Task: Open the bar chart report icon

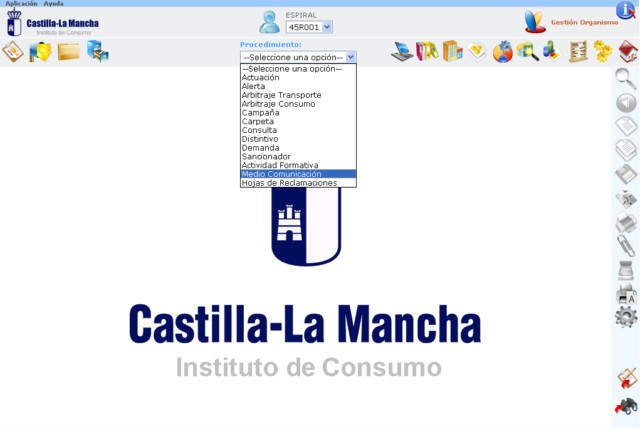Action: click(553, 51)
